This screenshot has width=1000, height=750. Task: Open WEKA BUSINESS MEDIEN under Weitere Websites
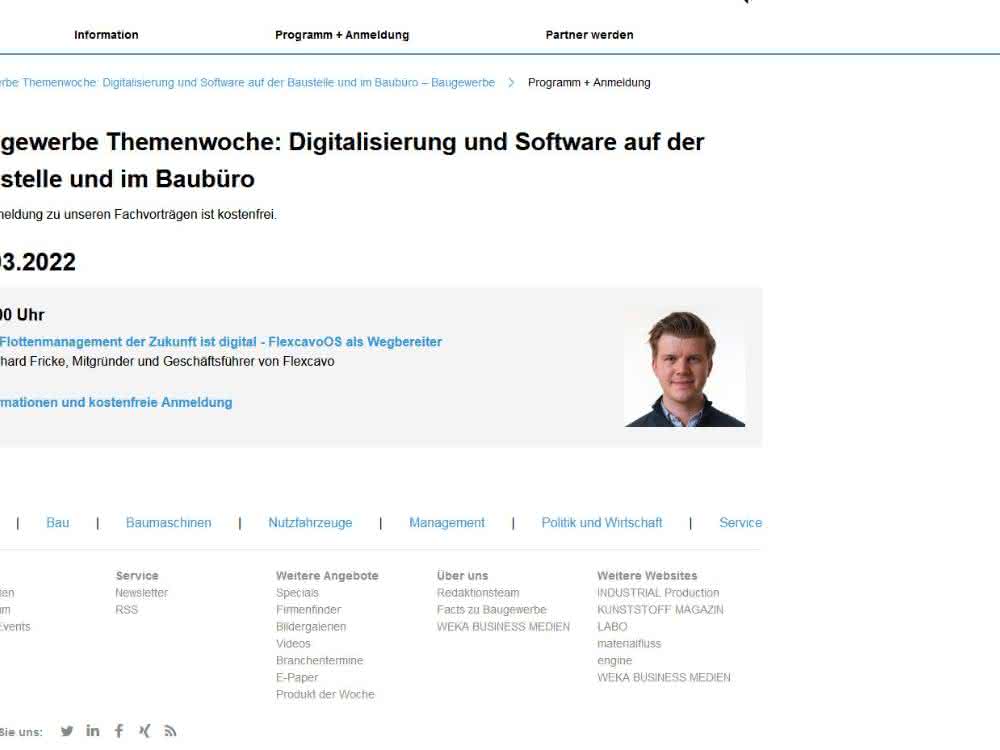tap(664, 677)
